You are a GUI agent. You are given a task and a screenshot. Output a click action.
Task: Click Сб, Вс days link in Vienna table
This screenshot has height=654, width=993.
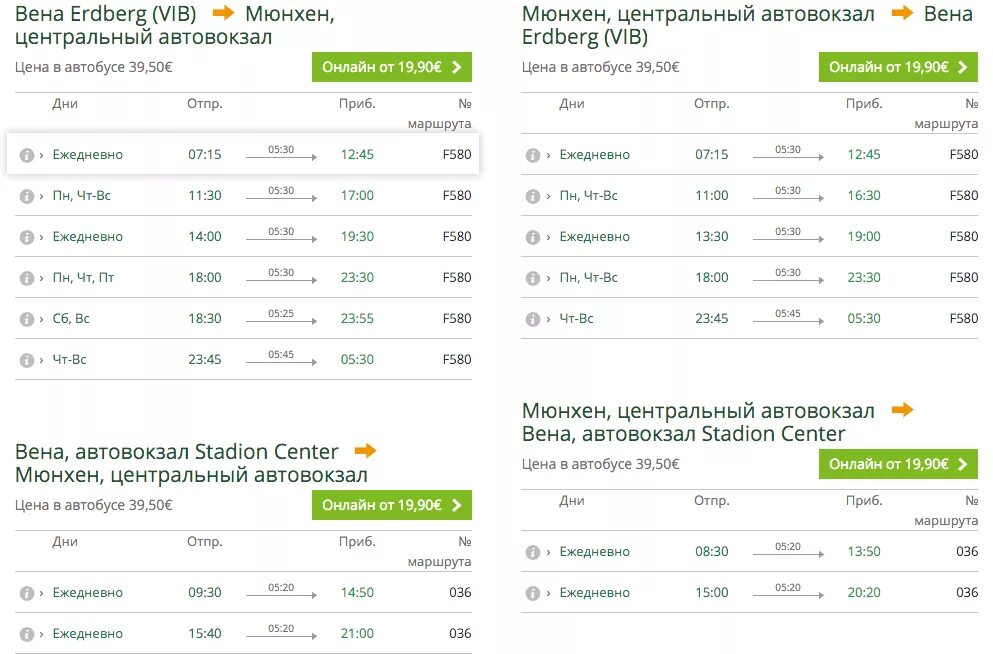tap(71, 318)
